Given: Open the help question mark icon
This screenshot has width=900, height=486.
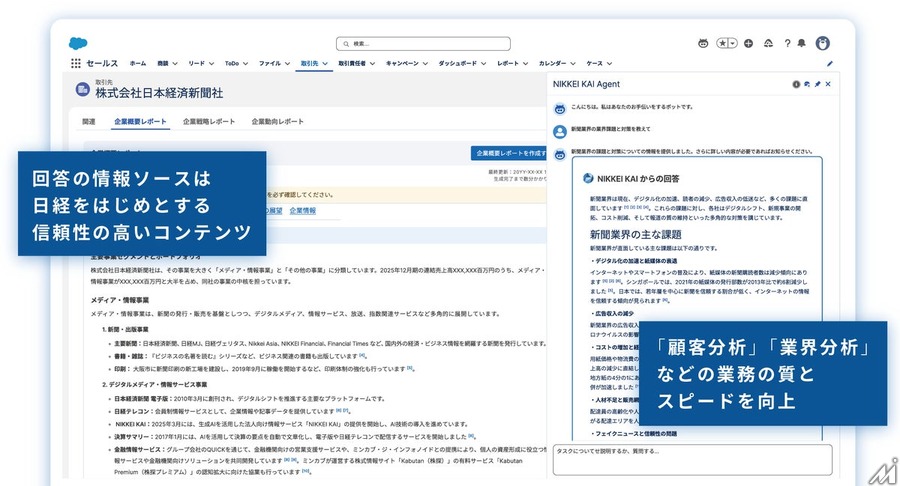Looking at the screenshot, I should pyautogui.click(x=788, y=43).
